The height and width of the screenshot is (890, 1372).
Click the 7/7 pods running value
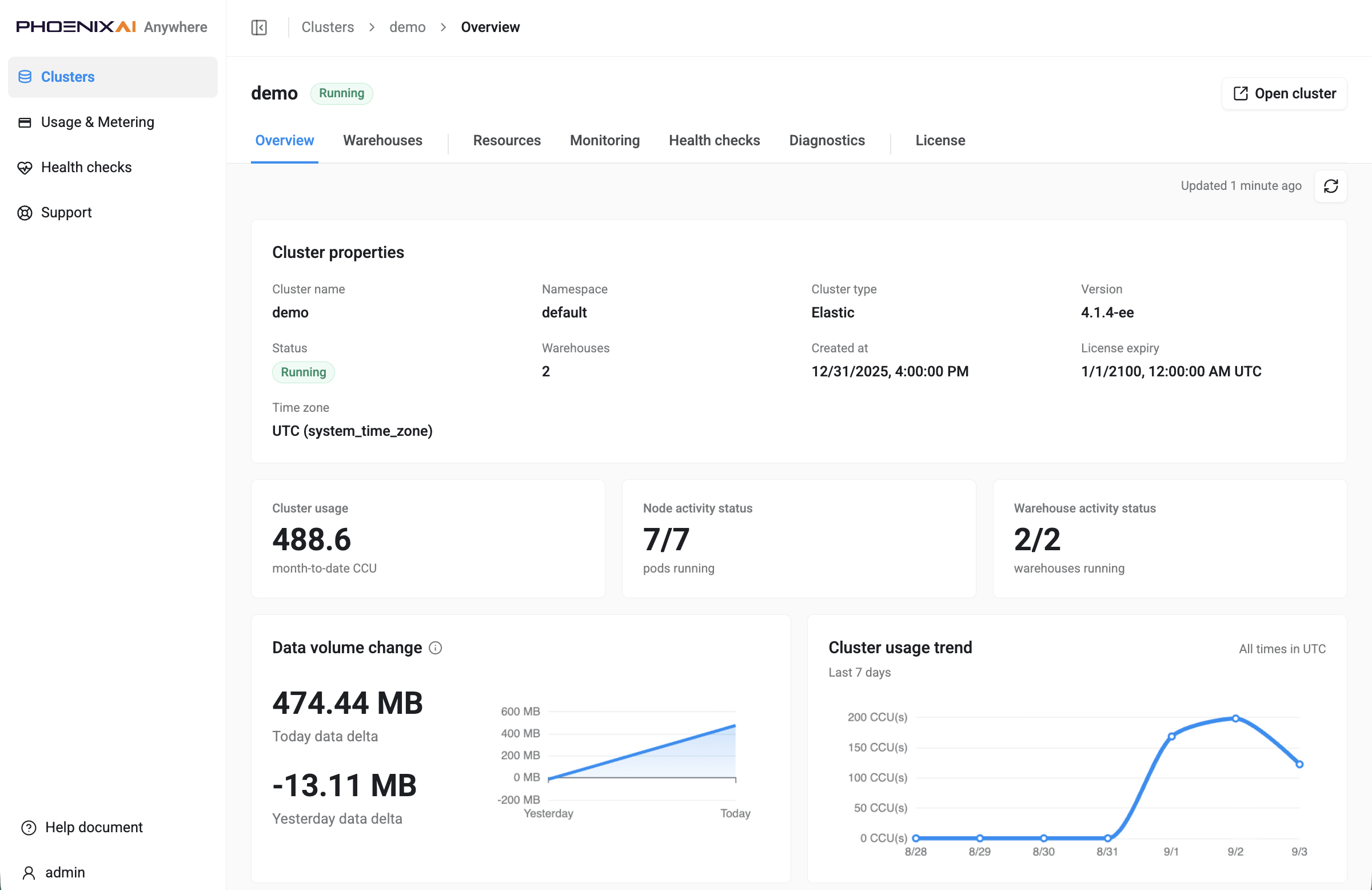point(666,539)
